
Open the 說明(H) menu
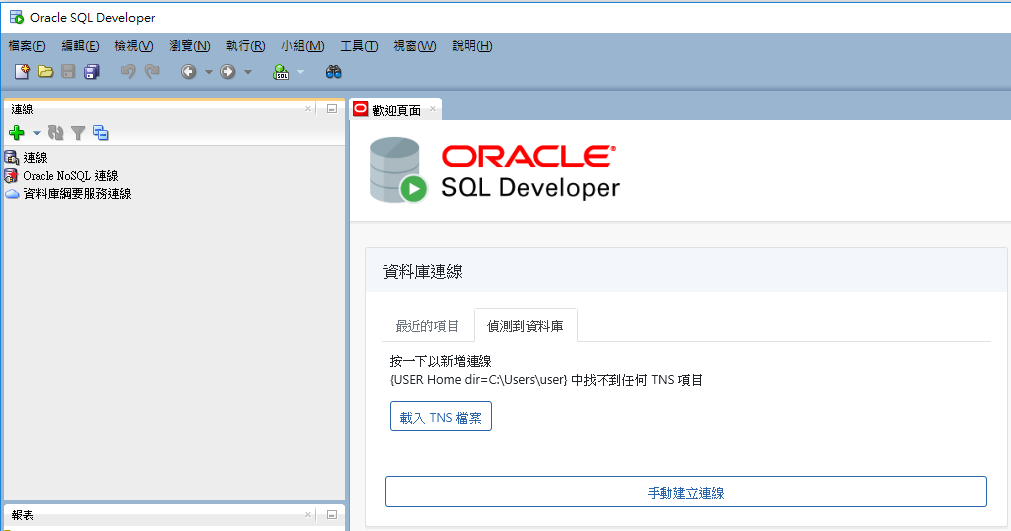pos(472,46)
